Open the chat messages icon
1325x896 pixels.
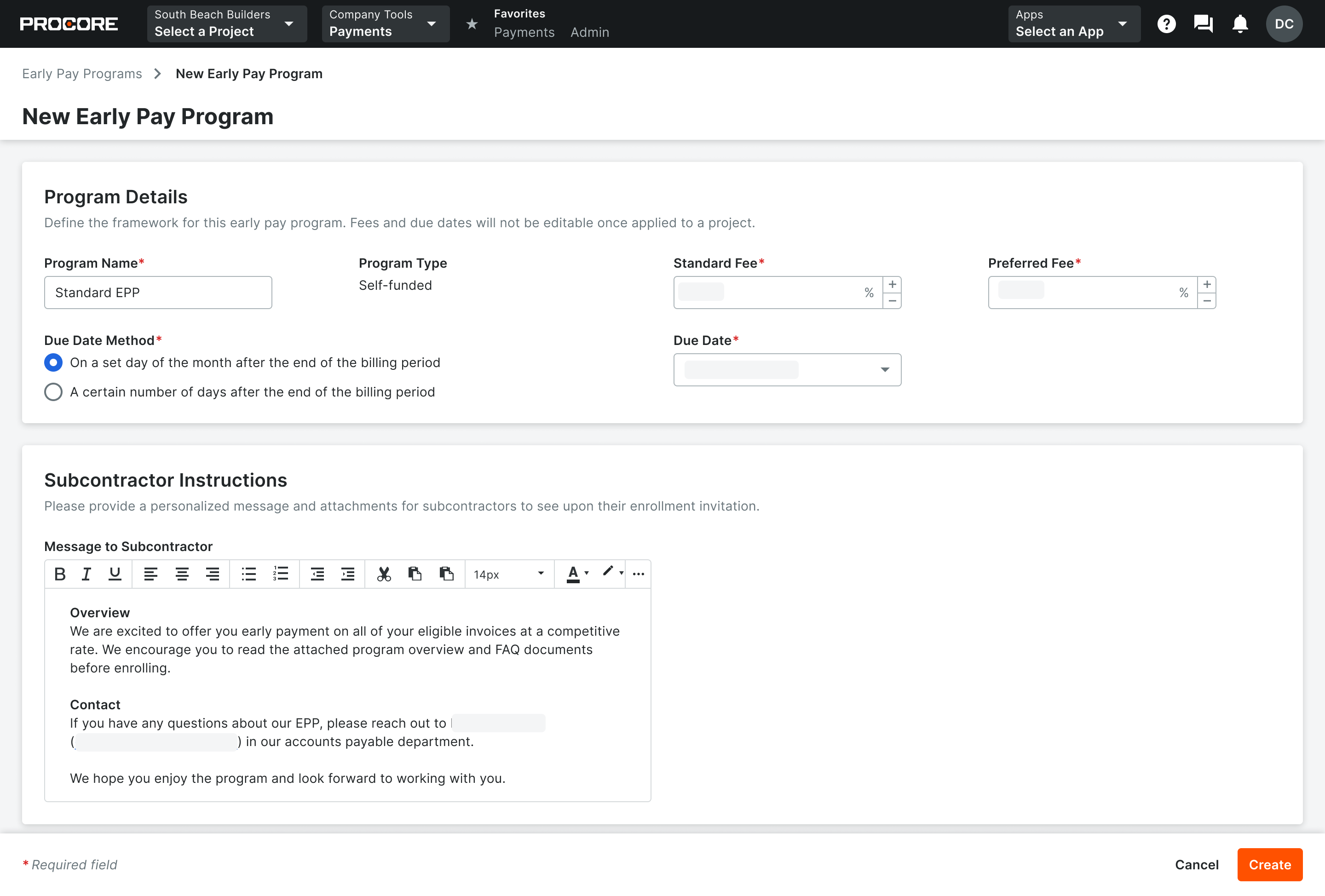1203,23
